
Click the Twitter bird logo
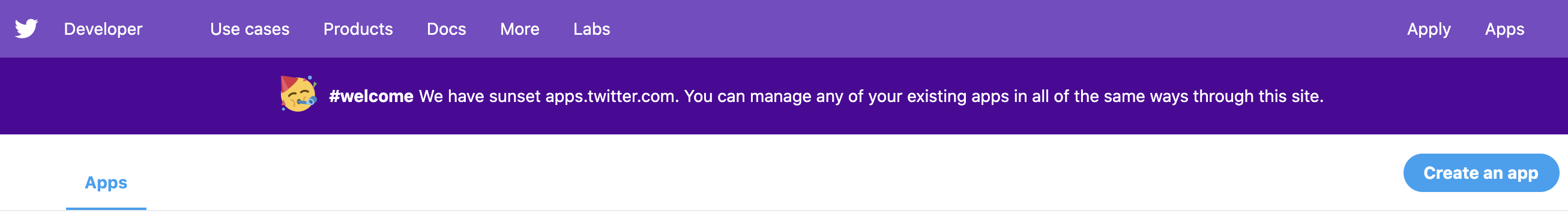[x=26, y=29]
